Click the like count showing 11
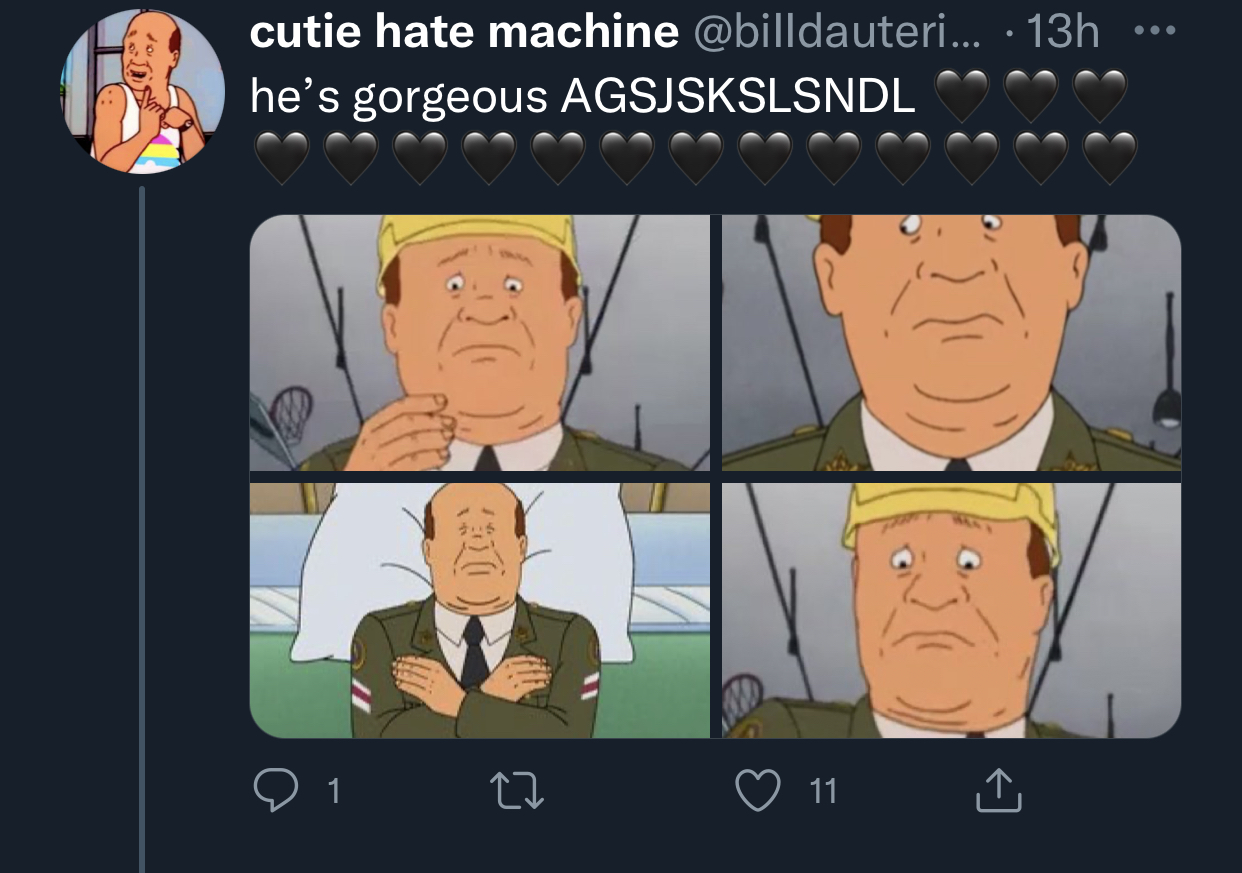This screenshot has width=1242, height=873. click(x=822, y=792)
